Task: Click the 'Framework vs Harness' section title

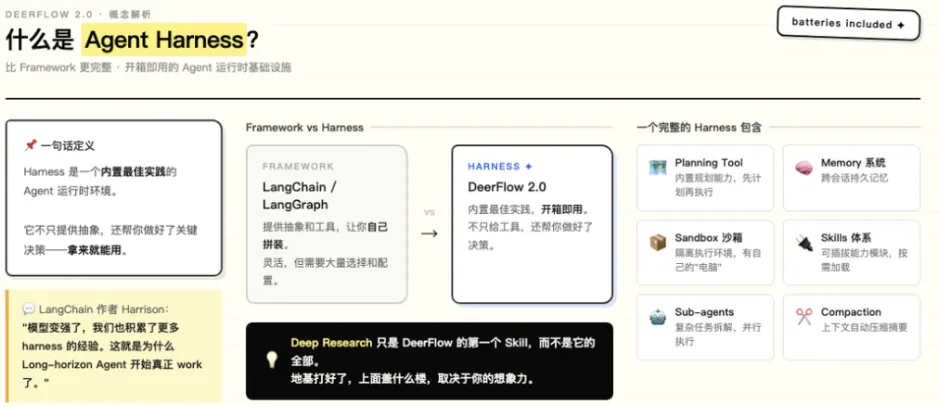Action: 305,127
